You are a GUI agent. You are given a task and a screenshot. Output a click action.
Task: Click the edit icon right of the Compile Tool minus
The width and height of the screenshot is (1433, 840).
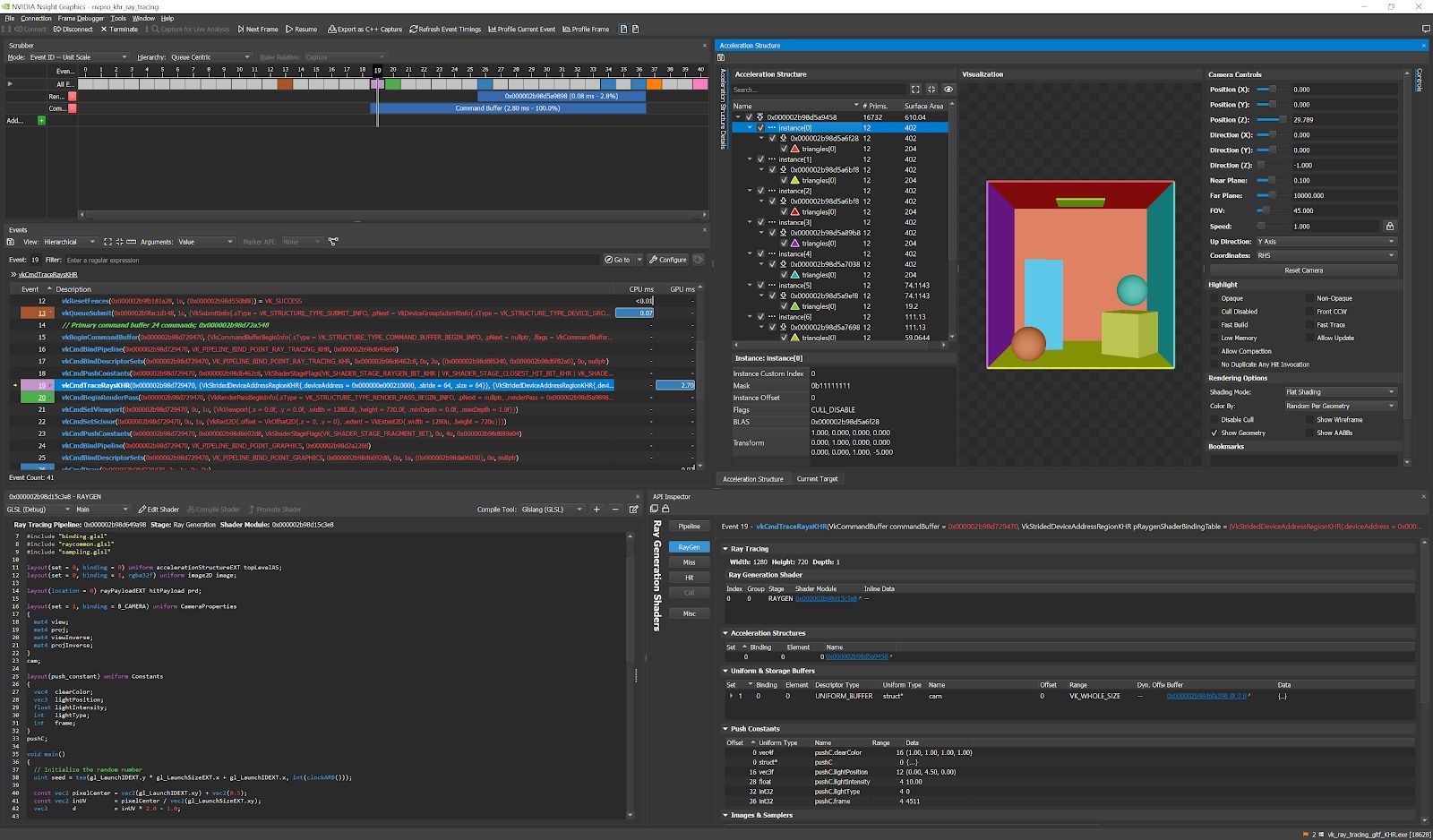click(633, 510)
